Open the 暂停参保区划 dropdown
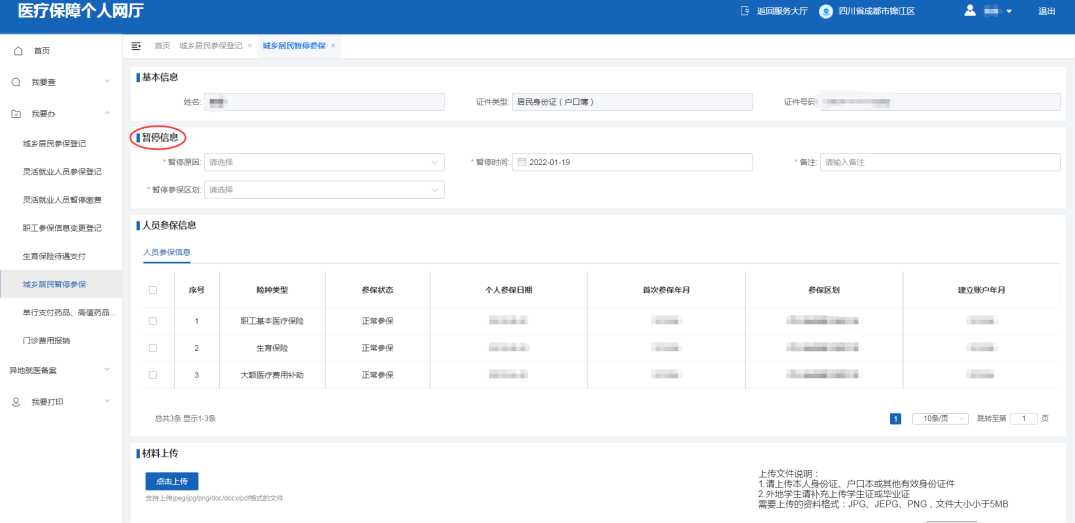 [324, 190]
